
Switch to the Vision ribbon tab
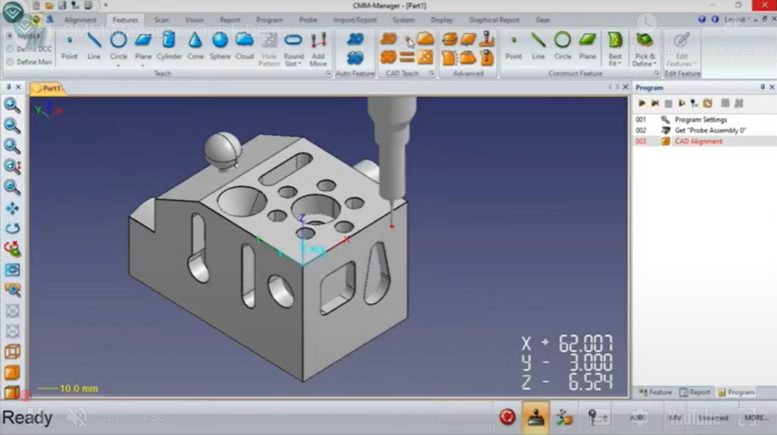click(x=194, y=20)
